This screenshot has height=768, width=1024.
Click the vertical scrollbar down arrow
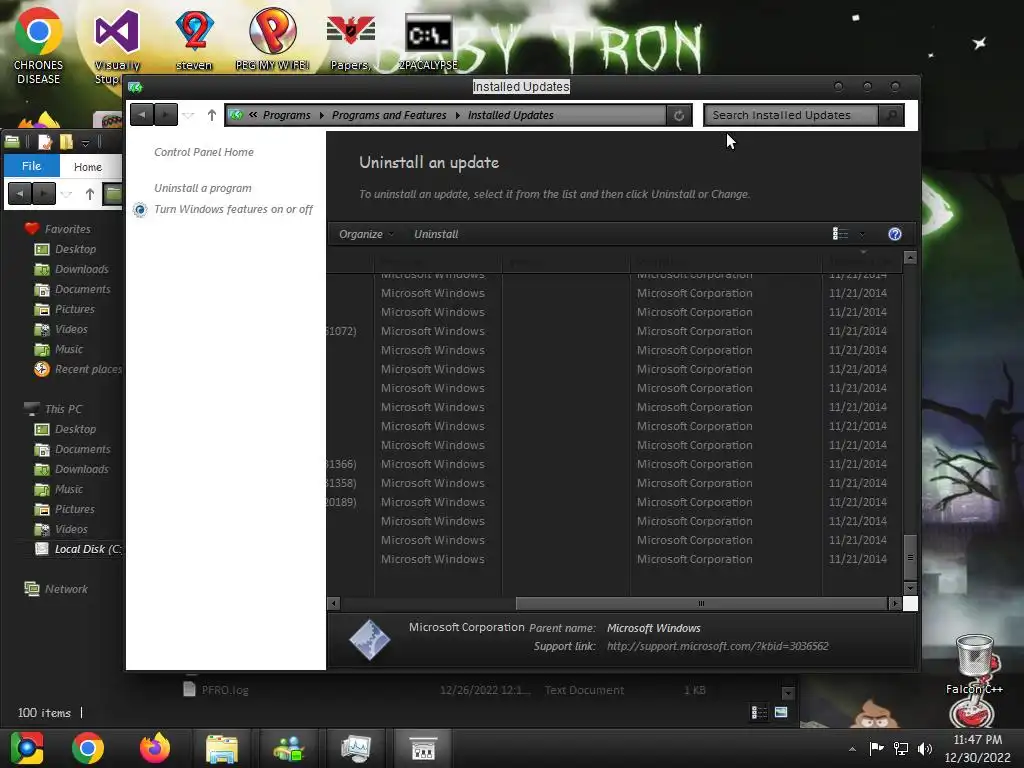[x=910, y=588]
